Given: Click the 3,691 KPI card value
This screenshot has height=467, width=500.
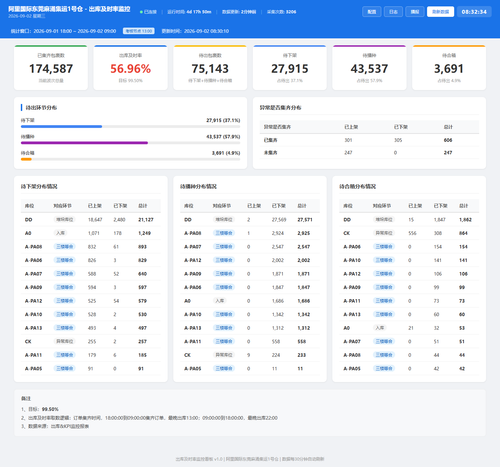Looking at the screenshot, I should tap(449, 69).
